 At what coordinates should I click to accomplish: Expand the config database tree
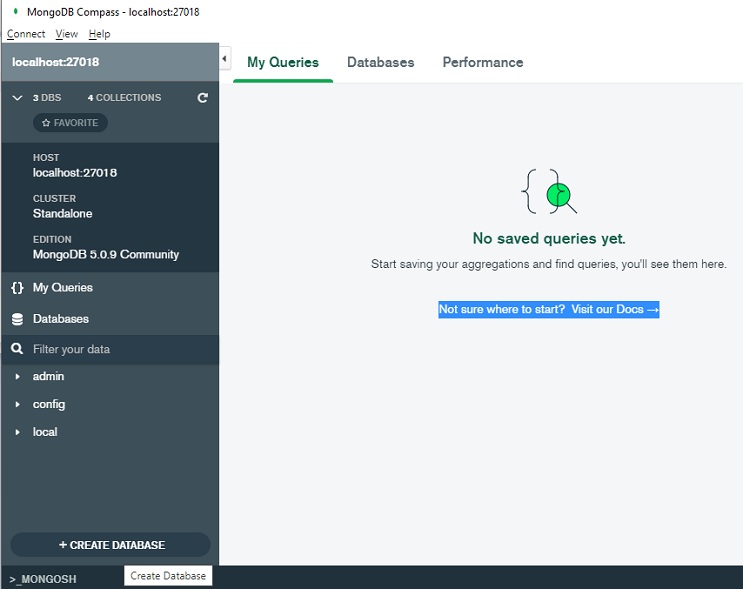click(18, 405)
